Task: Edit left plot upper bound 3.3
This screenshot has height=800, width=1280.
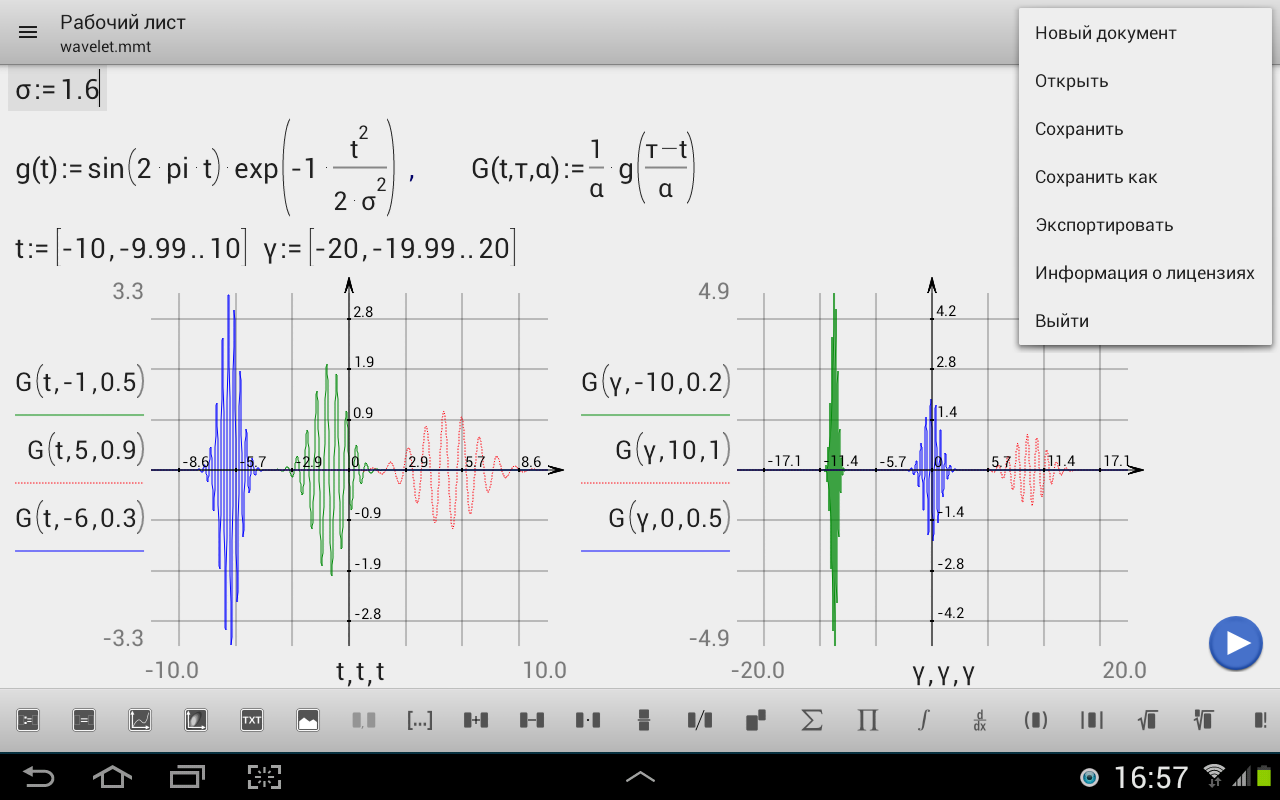Action: [x=127, y=292]
